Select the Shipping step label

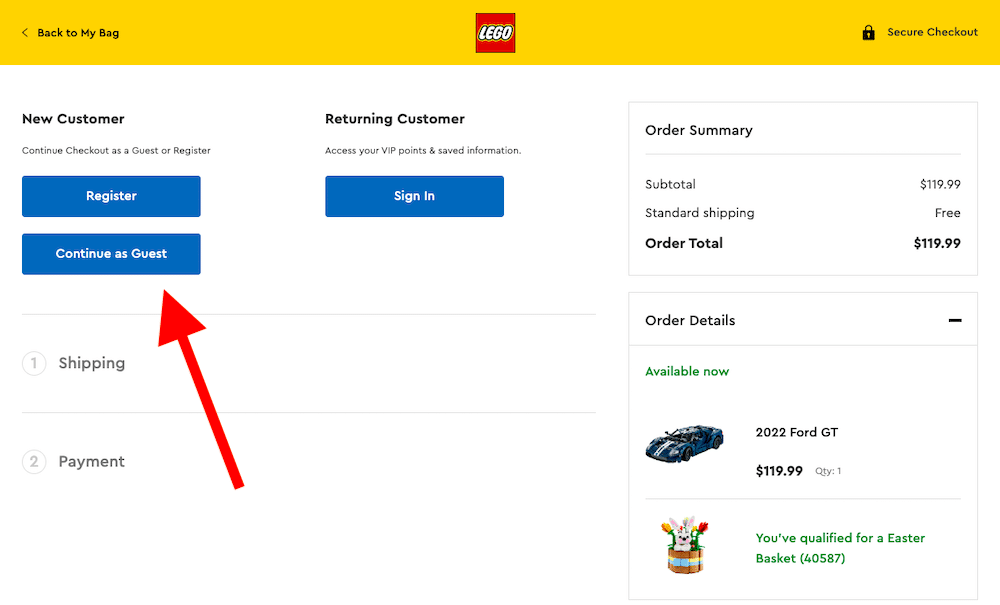pos(92,363)
